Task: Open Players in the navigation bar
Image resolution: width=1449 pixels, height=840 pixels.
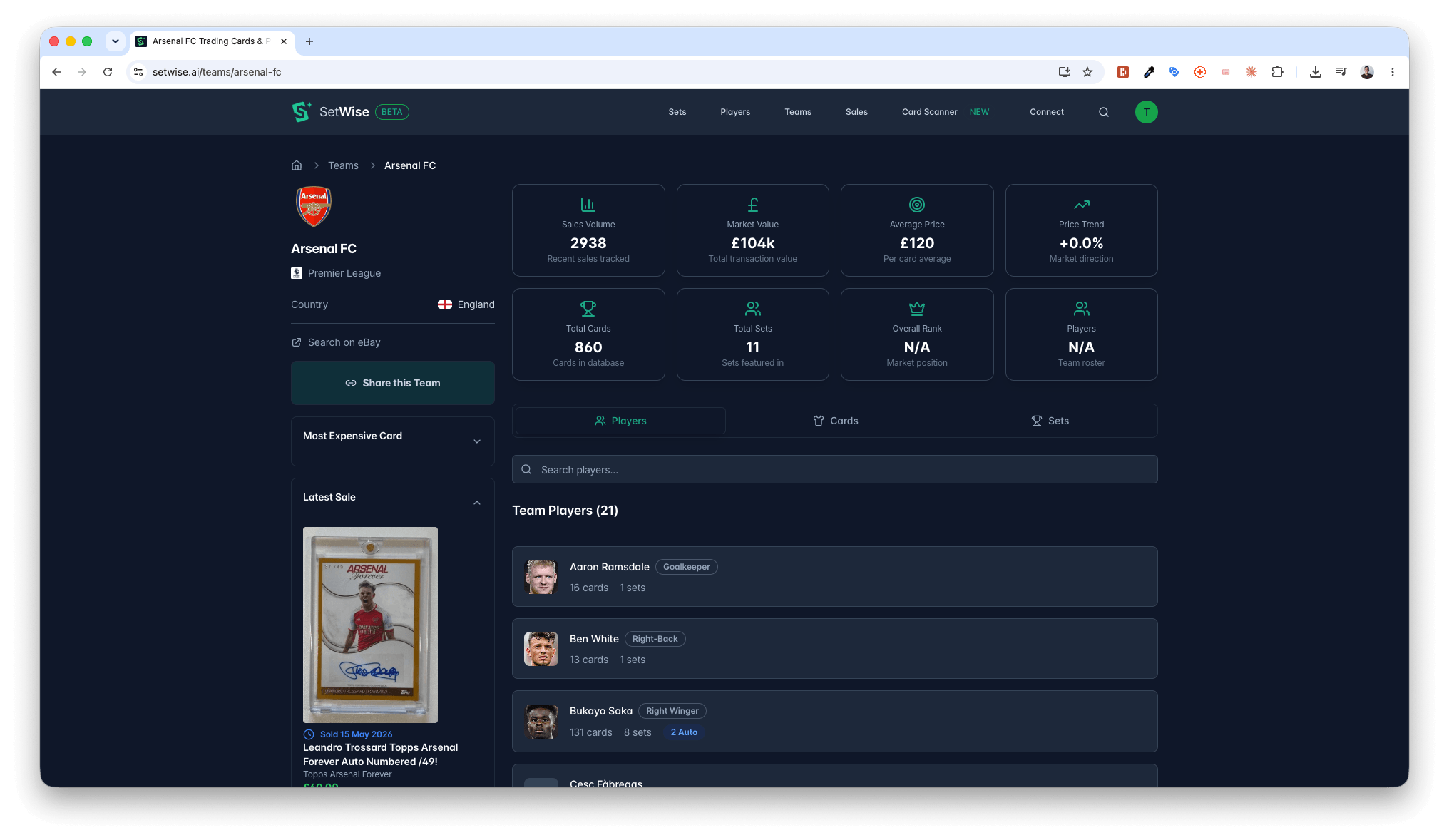Action: [735, 112]
